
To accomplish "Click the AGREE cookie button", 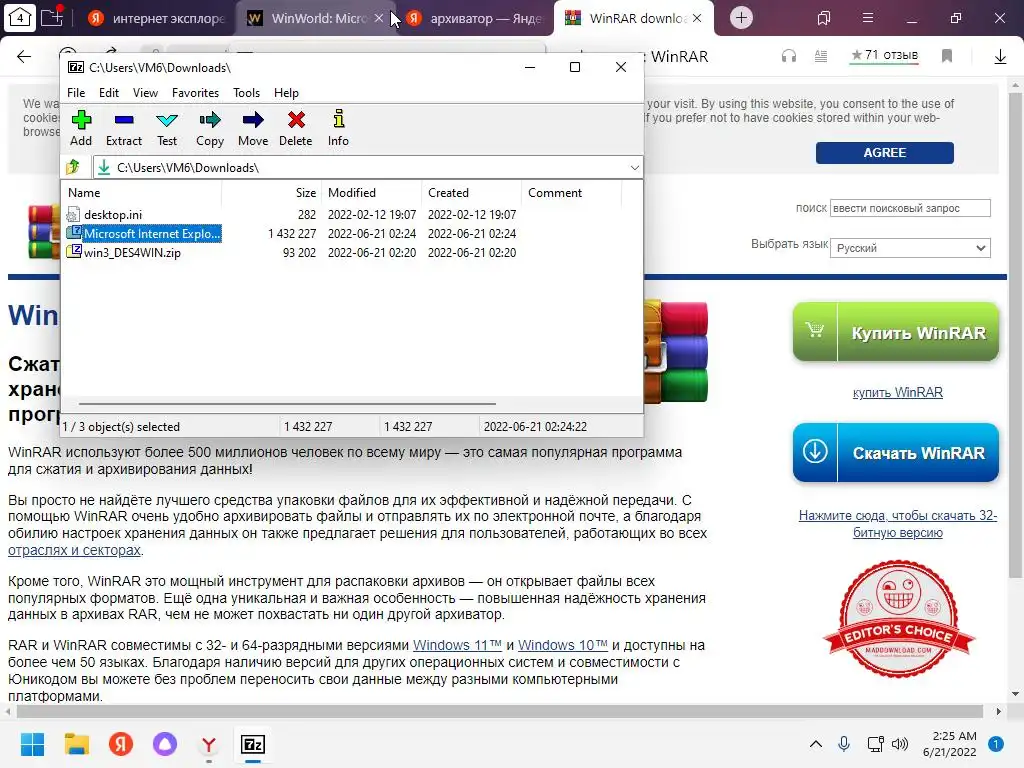I will click(884, 153).
